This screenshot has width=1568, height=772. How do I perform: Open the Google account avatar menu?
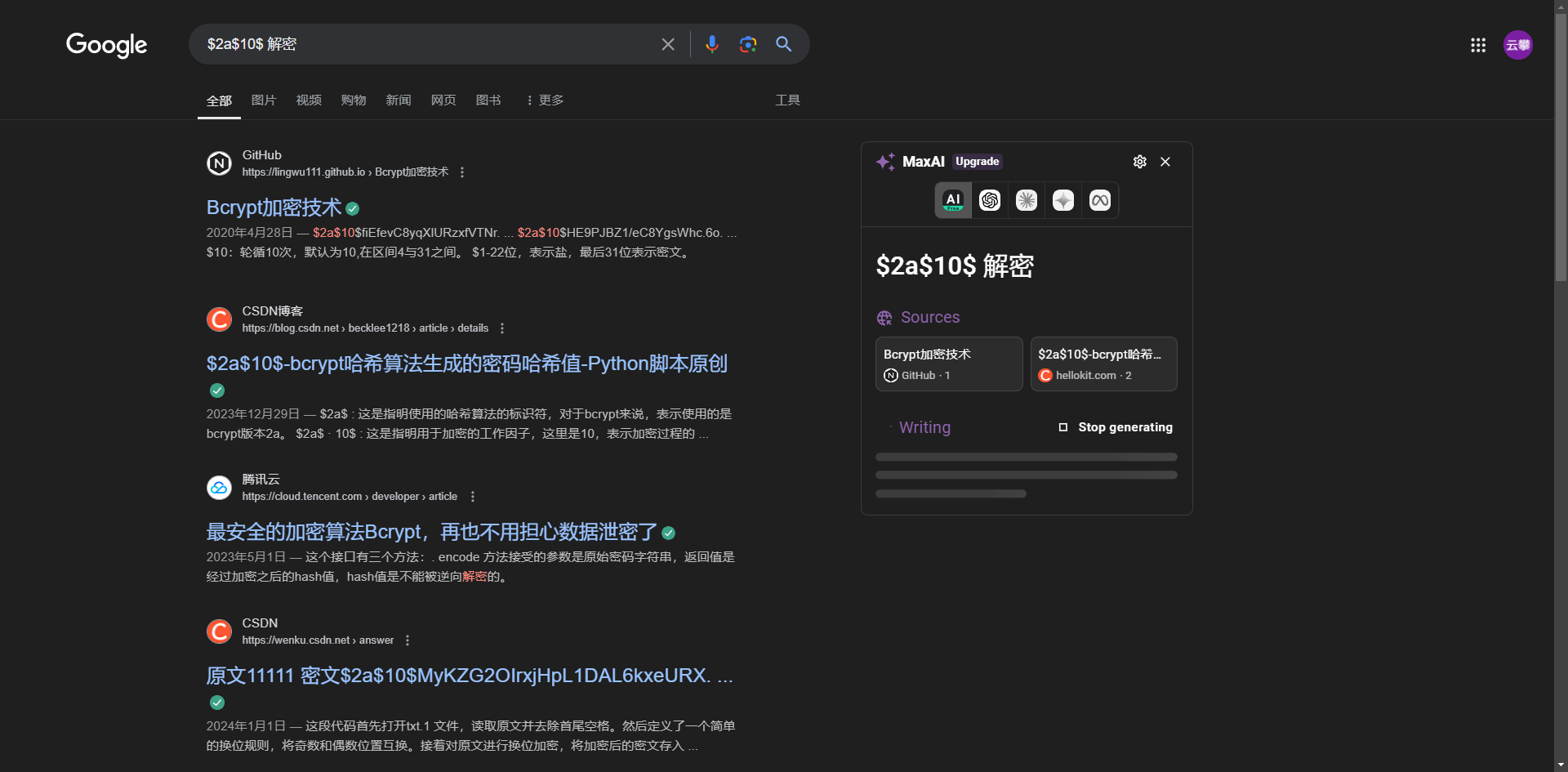pos(1518,45)
